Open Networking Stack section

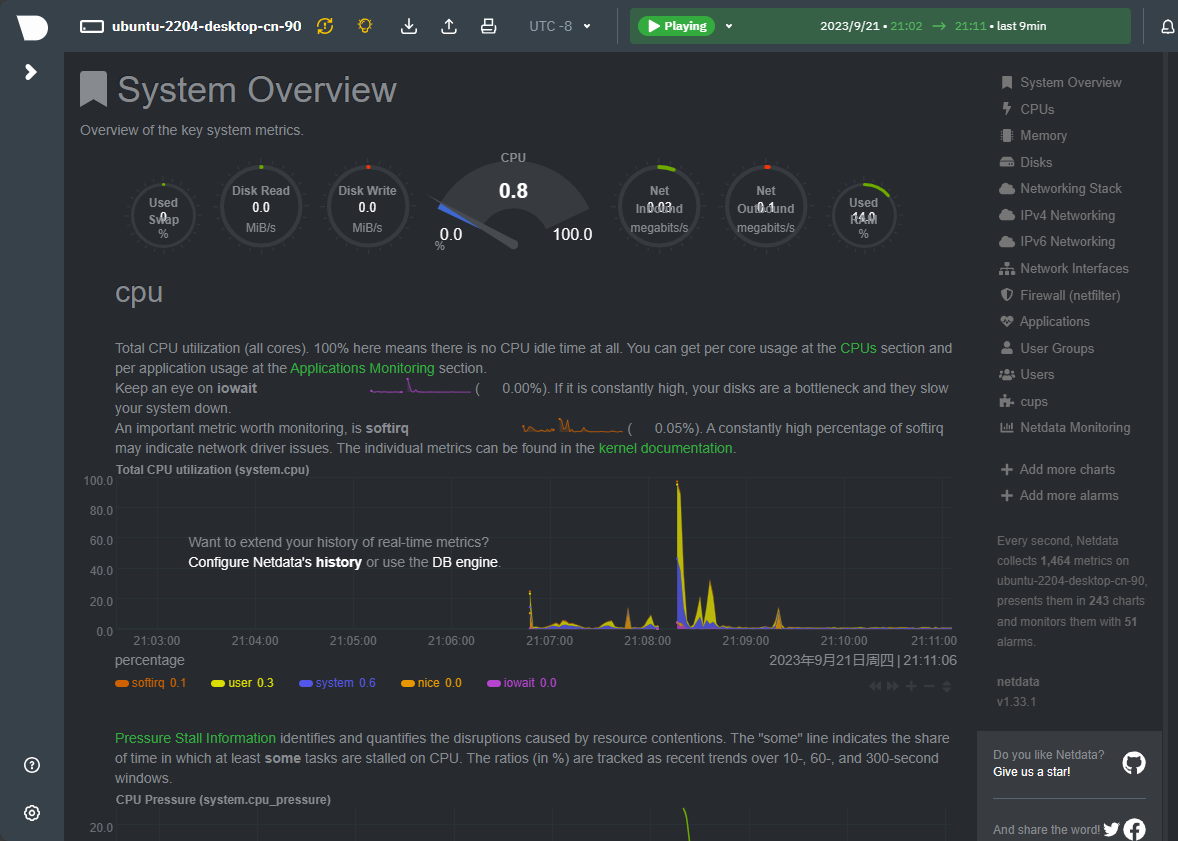tap(1061, 189)
